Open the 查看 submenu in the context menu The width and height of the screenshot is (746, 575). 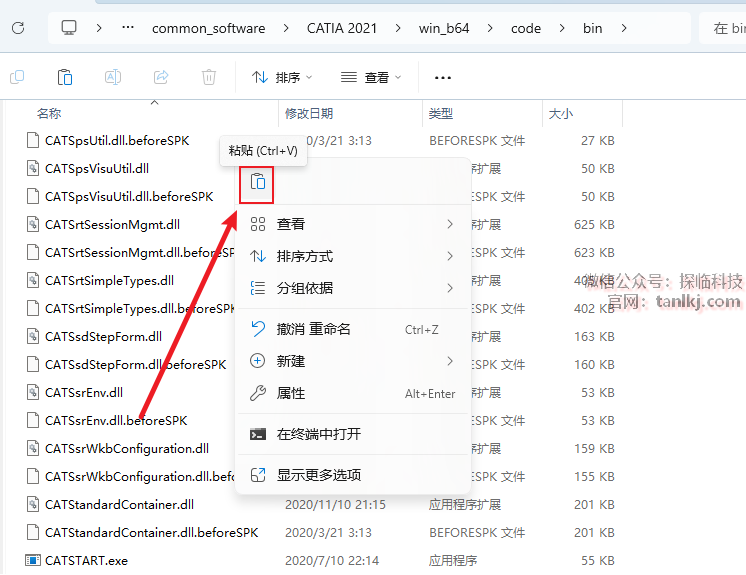[352, 224]
